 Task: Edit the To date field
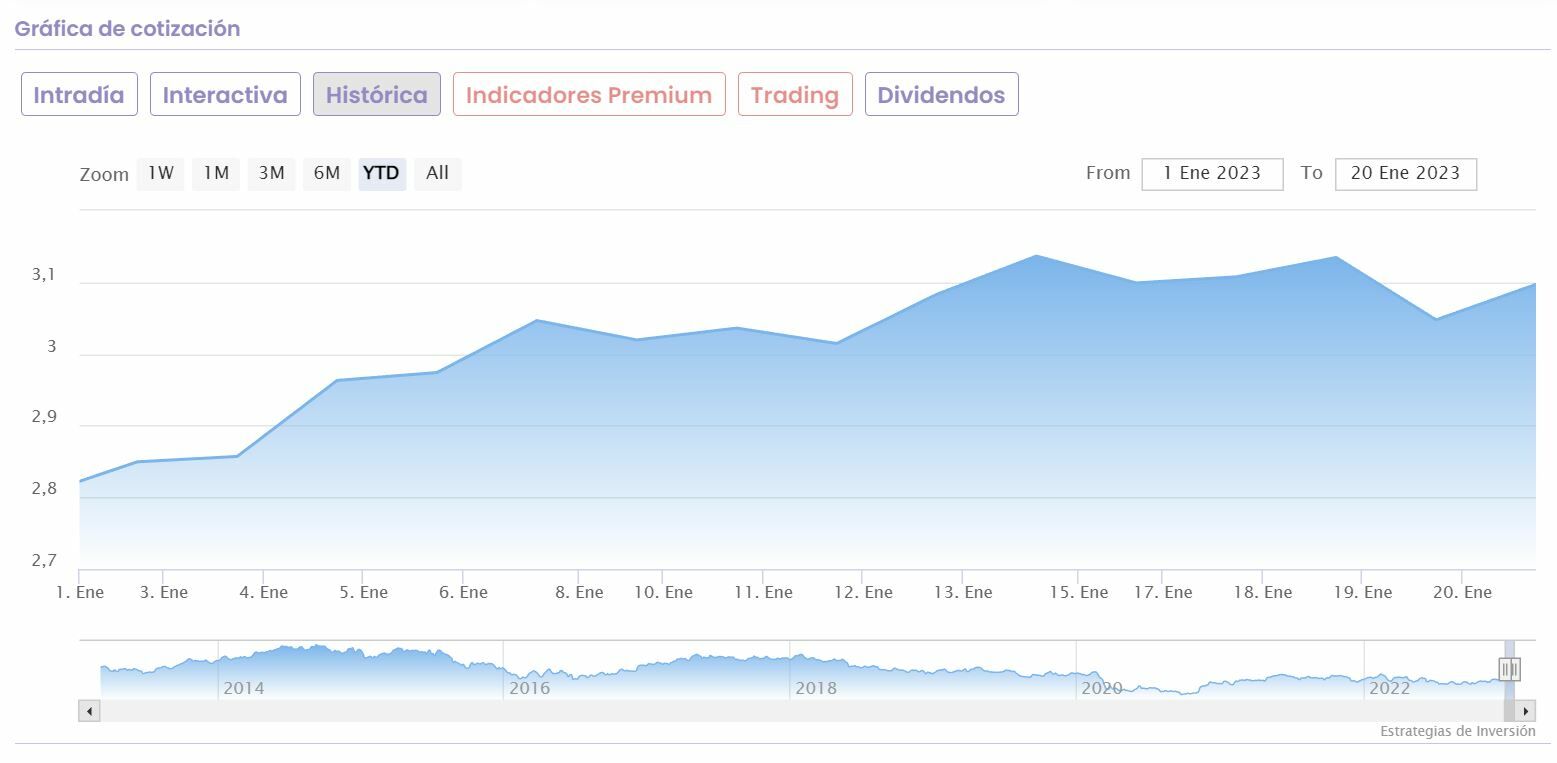(x=1405, y=173)
